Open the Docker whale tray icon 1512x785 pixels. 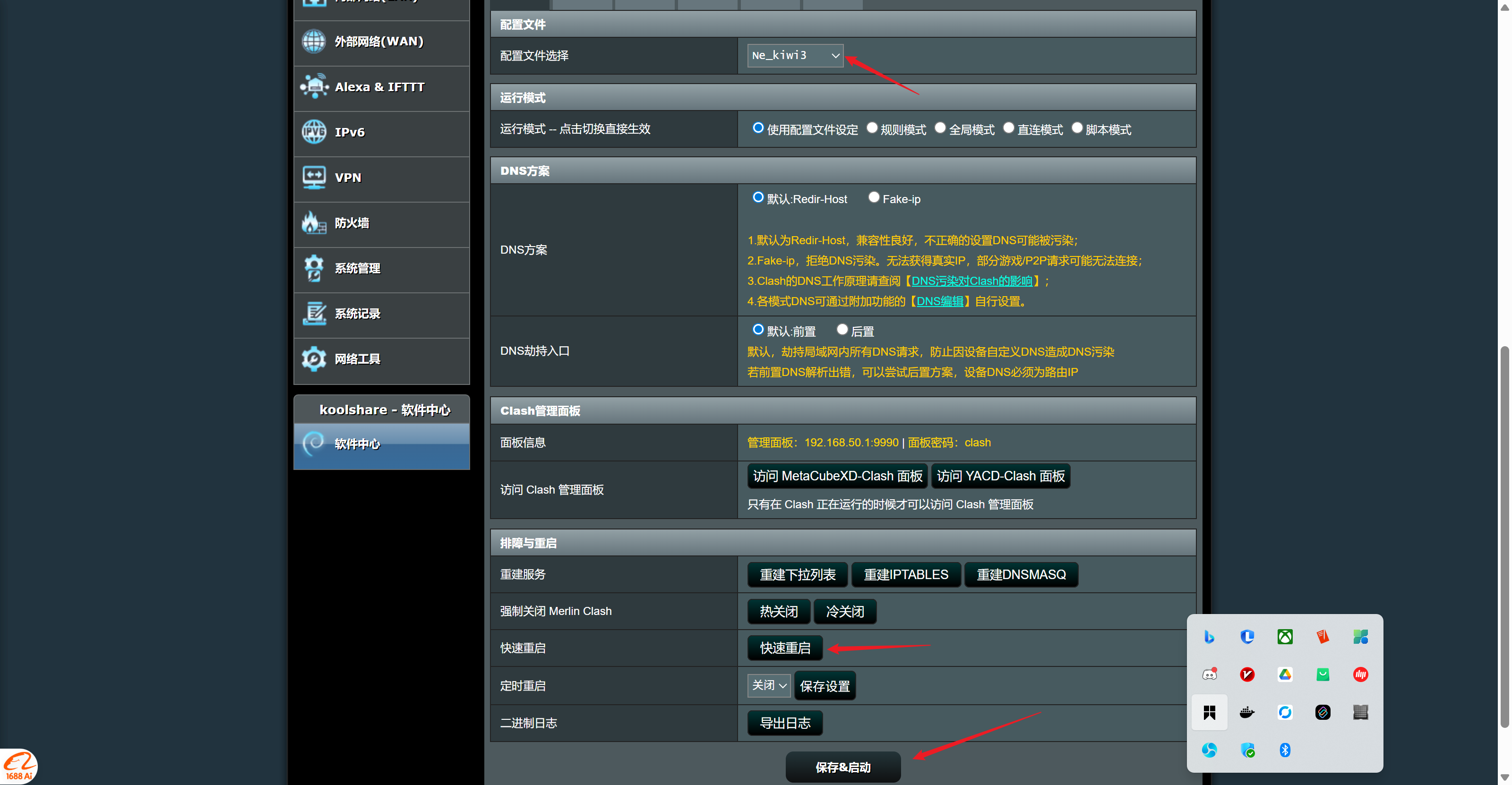(1247, 712)
